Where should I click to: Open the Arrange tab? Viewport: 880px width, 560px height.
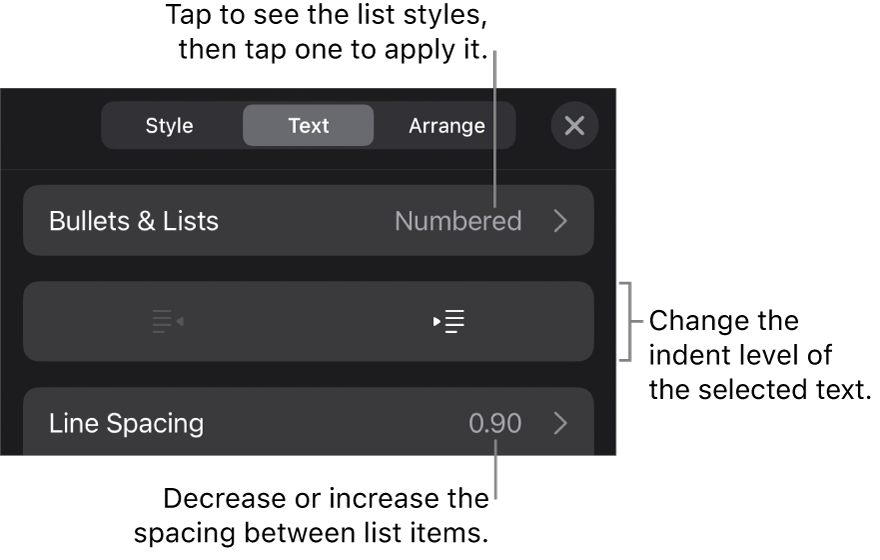tap(446, 126)
